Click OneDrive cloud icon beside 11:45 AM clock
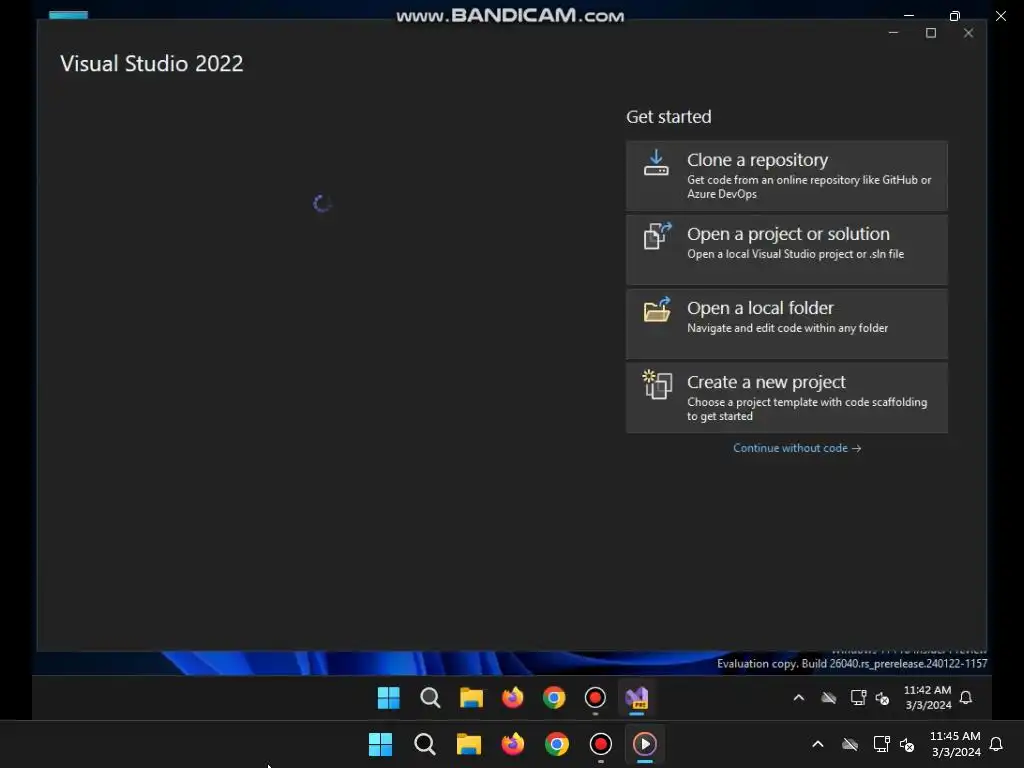Screen dimensions: 1024x768 850,744
